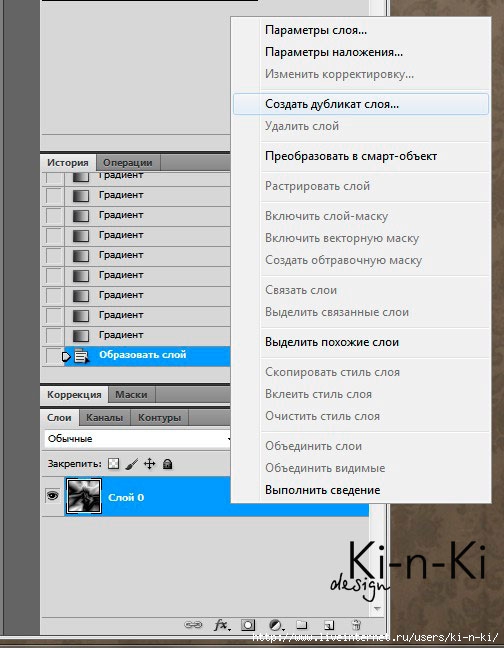The image size is (504, 648).
Task: Lock layer position with move-arrows icon
Action: coord(149,464)
